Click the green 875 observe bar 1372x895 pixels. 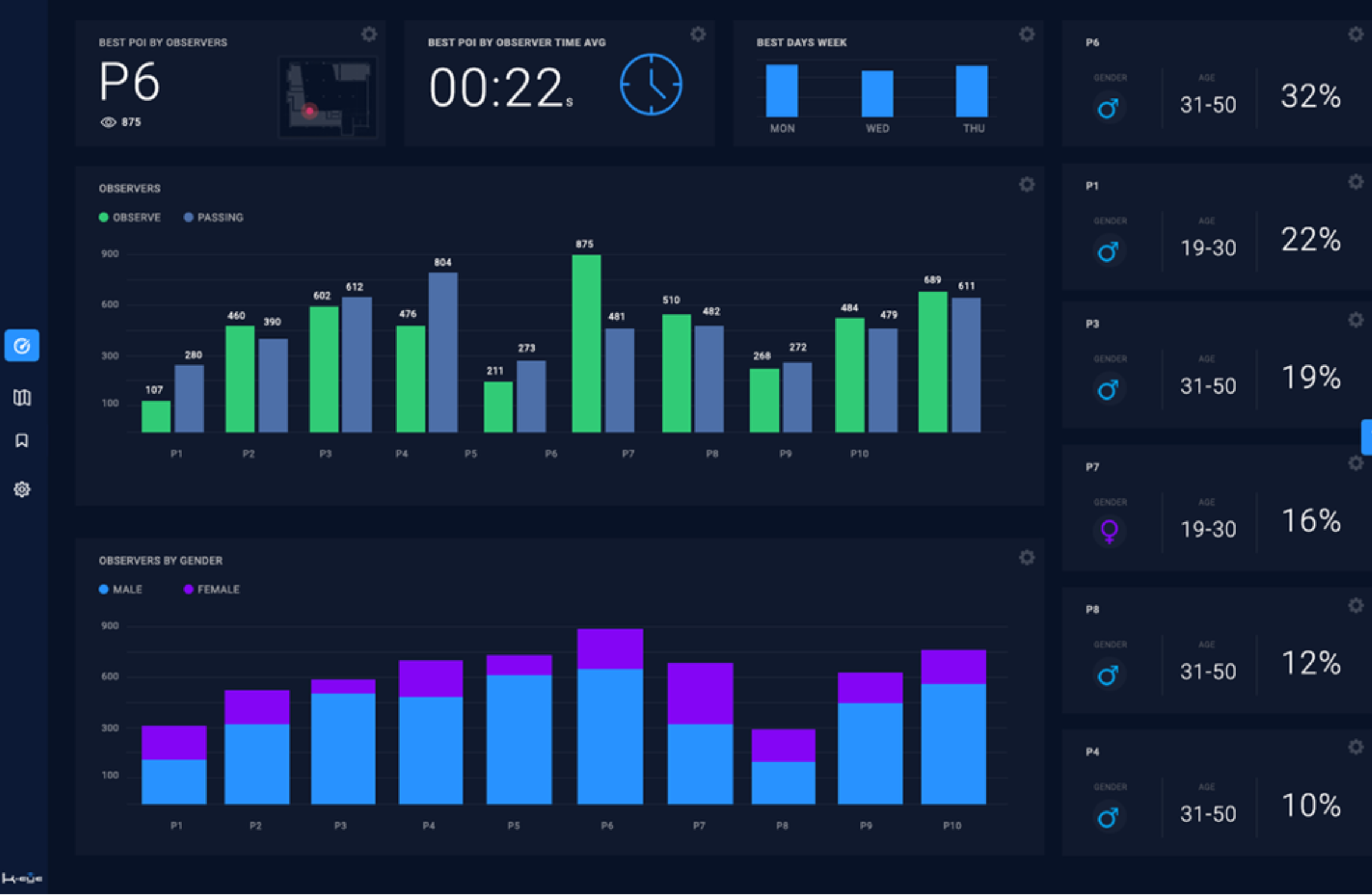click(x=587, y=344)
